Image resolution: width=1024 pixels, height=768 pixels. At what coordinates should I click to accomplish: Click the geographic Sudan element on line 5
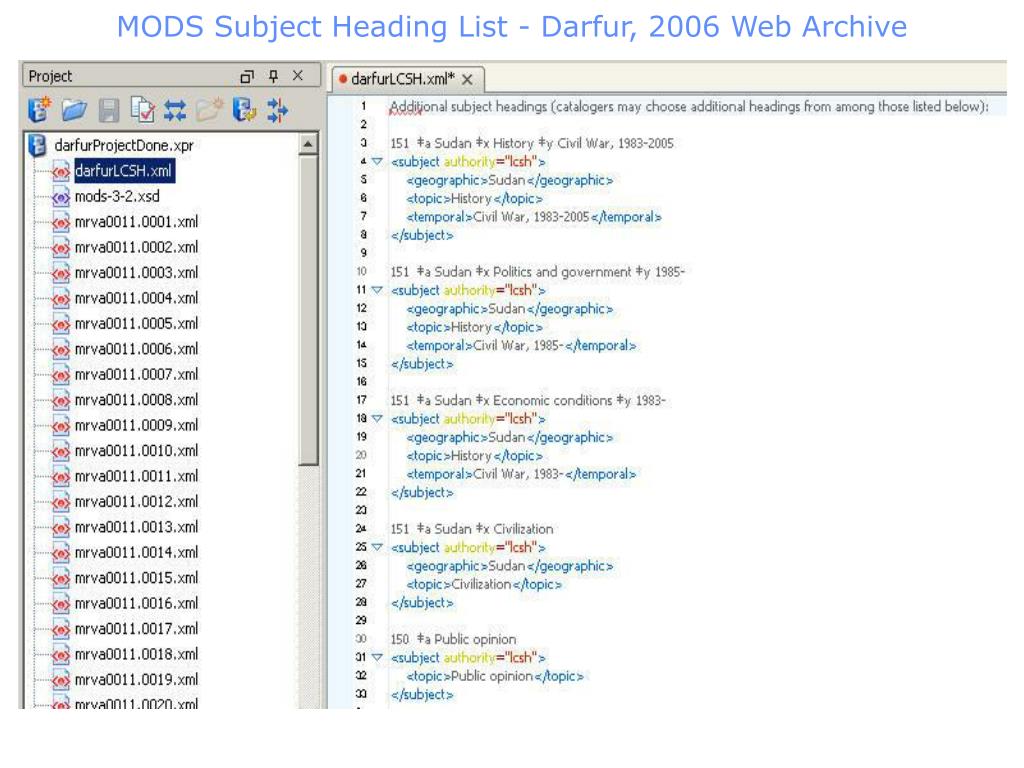click(509, 180)
